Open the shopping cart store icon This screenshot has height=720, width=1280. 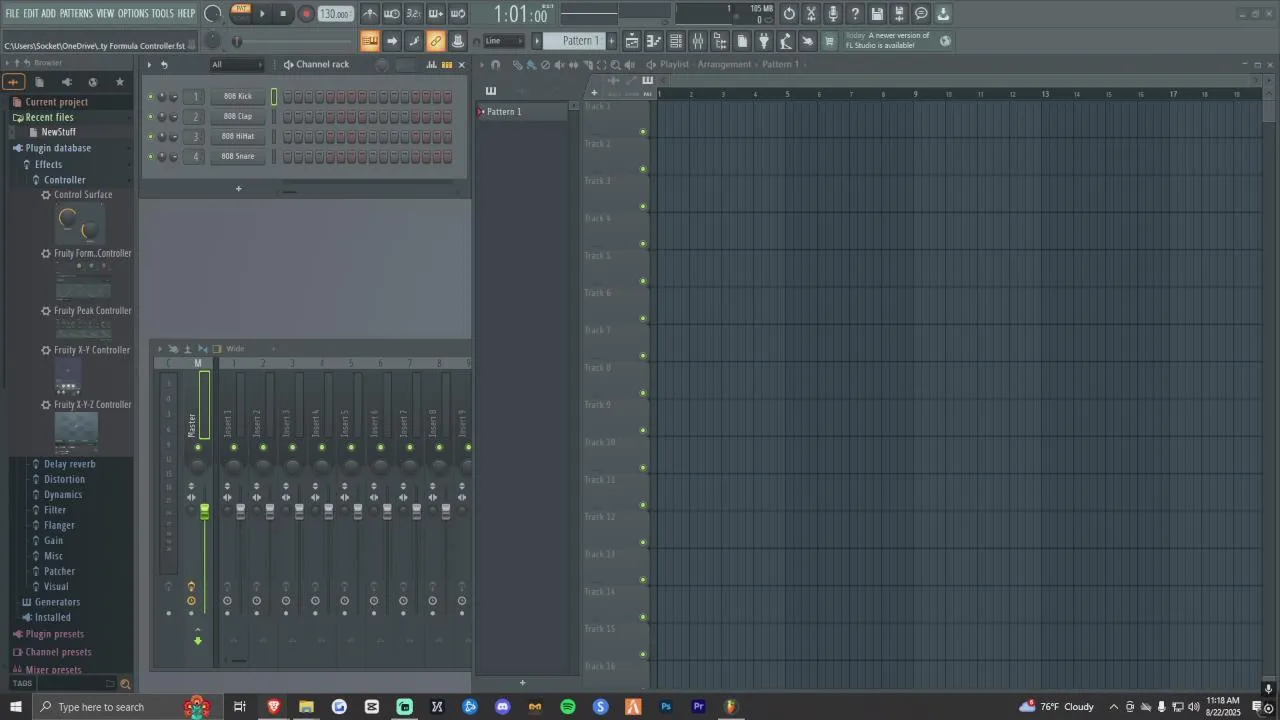click(828, 41)
